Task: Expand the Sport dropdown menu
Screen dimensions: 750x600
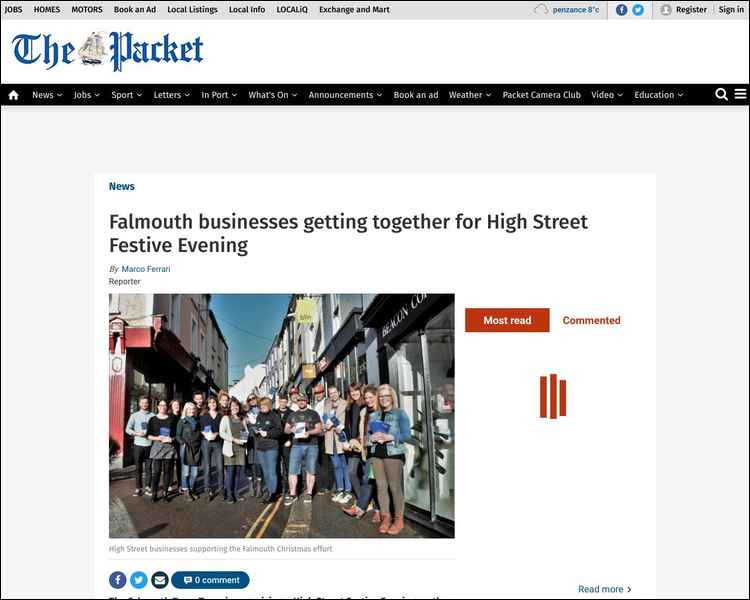Action: click(x=126, y=95)
